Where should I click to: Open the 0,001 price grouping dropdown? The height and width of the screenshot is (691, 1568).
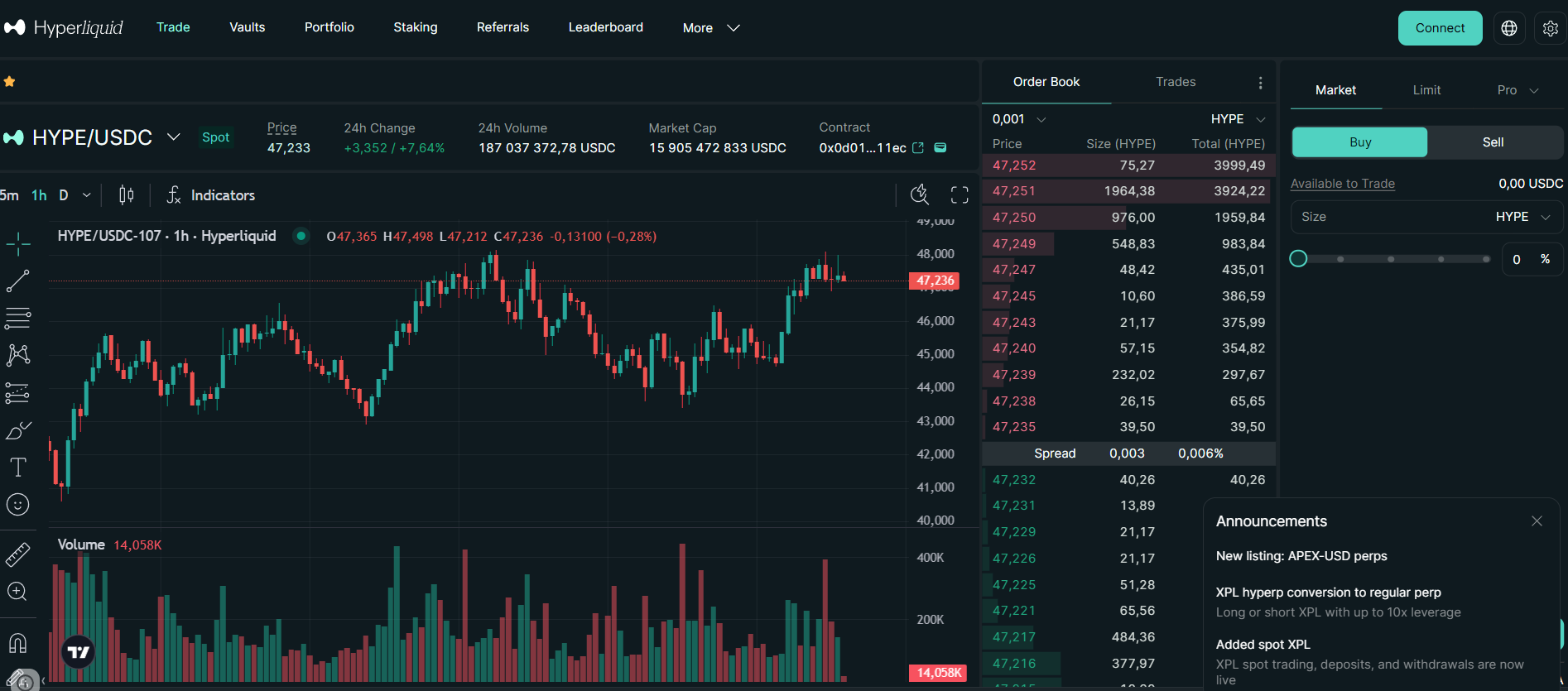pos(1018,119)
